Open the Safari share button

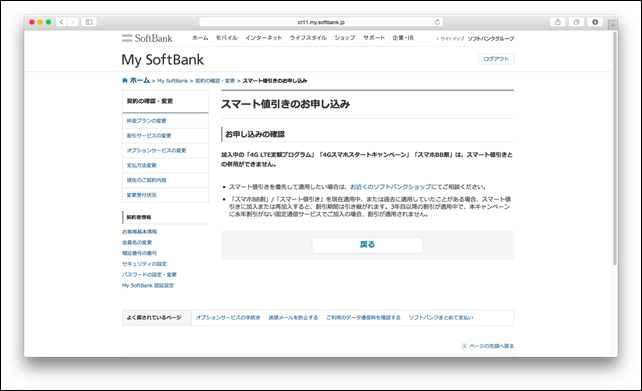point(558,22)
